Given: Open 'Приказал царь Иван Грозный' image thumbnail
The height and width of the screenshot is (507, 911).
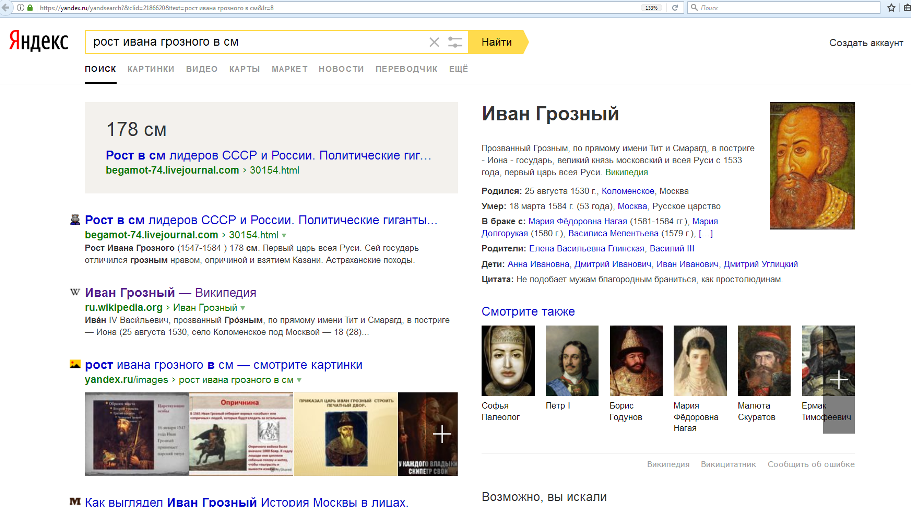Looking at the screenshot, I should coord(346,434).
